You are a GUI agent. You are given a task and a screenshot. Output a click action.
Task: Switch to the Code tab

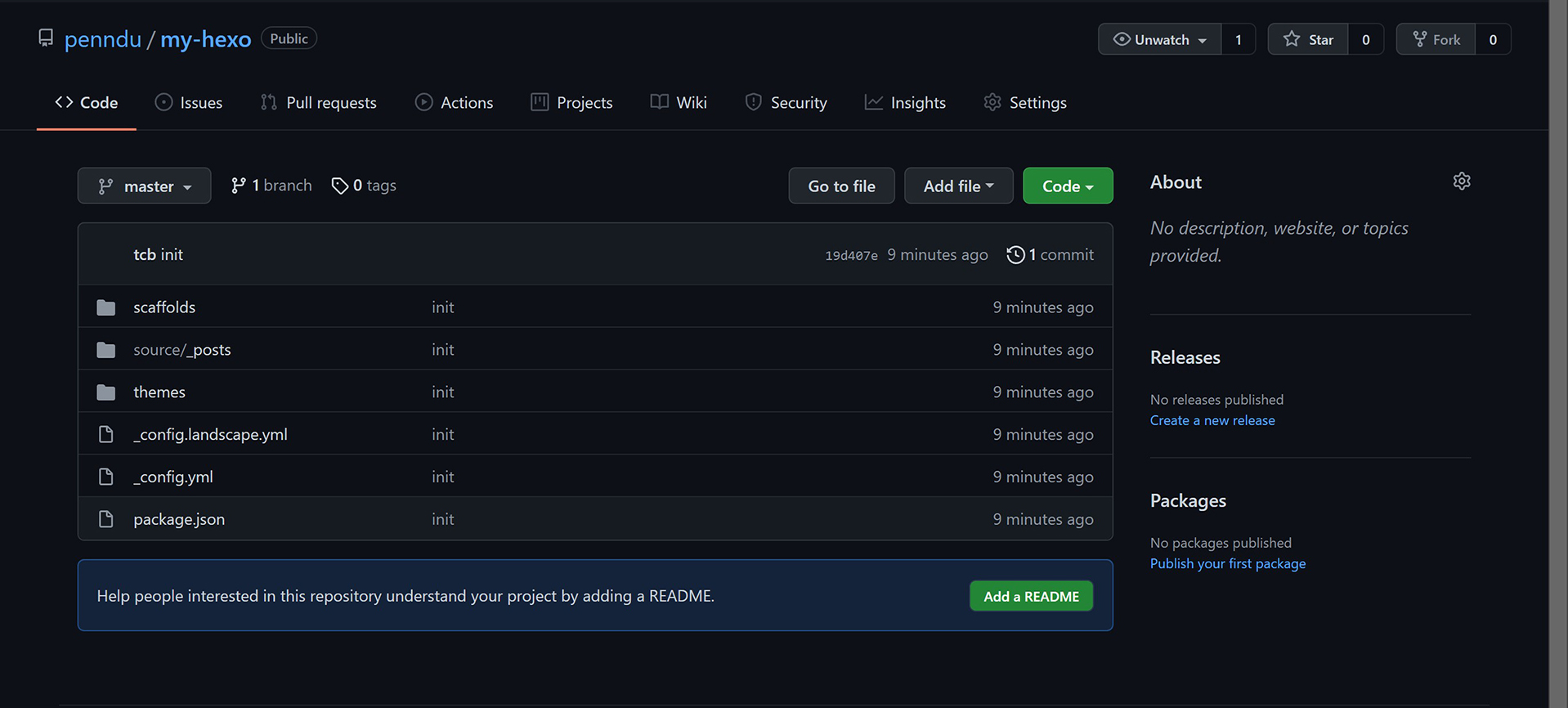click(x=87, y=102)
